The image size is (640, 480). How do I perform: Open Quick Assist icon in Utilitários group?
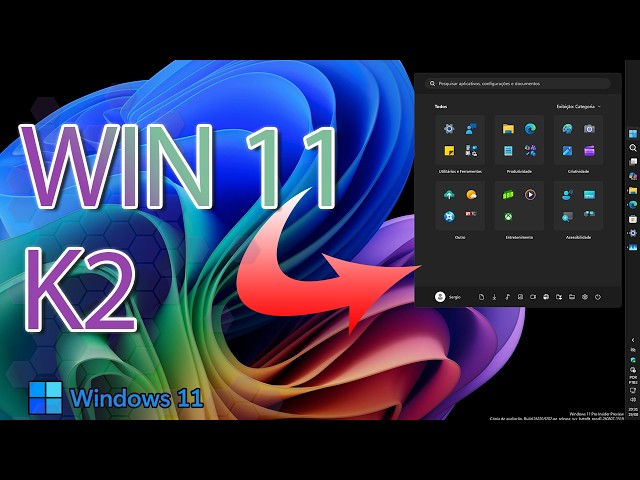click(x=471, y=129)
